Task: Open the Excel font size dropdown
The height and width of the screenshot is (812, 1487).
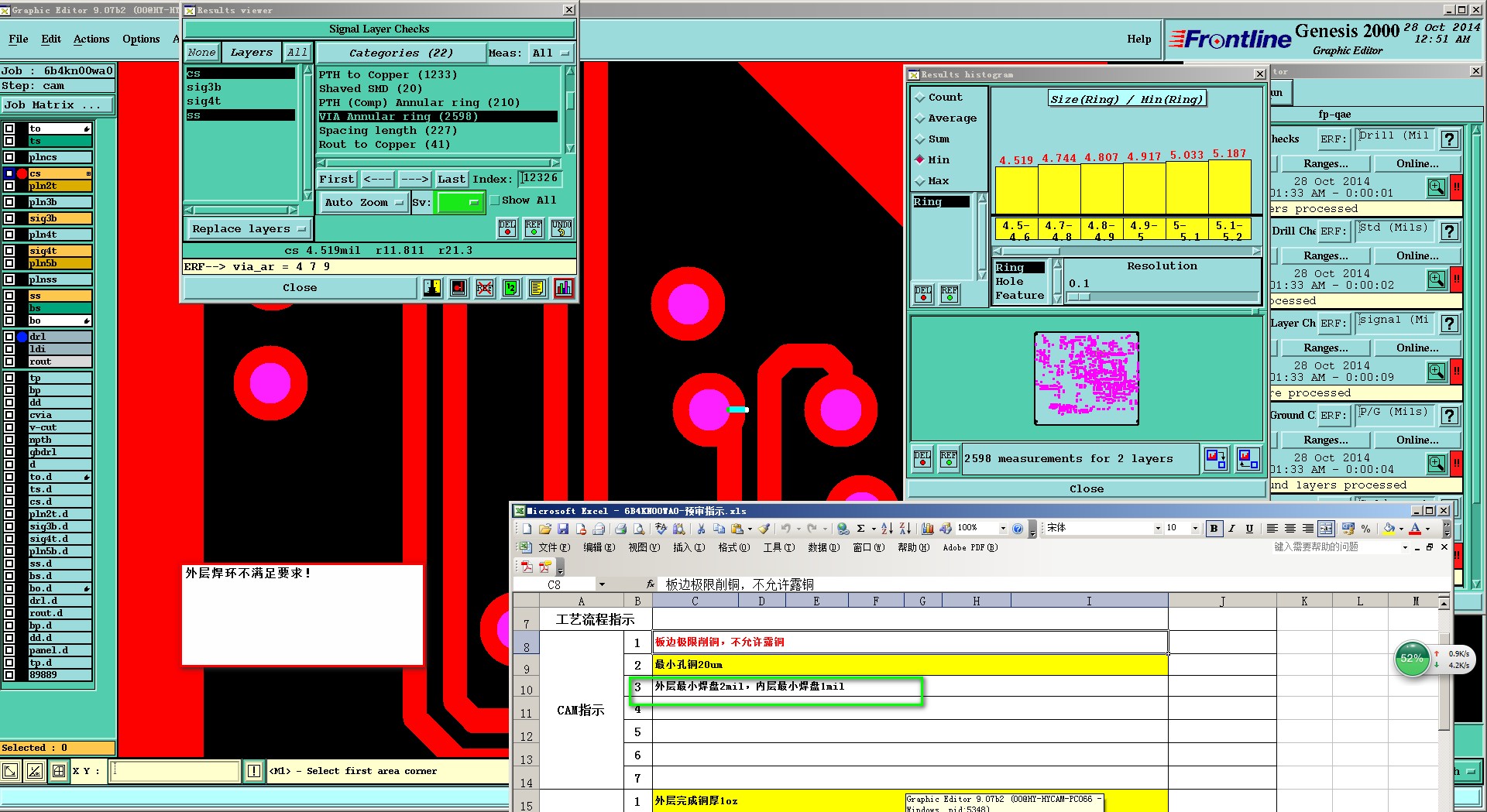Action: [x=1195, y=529]
